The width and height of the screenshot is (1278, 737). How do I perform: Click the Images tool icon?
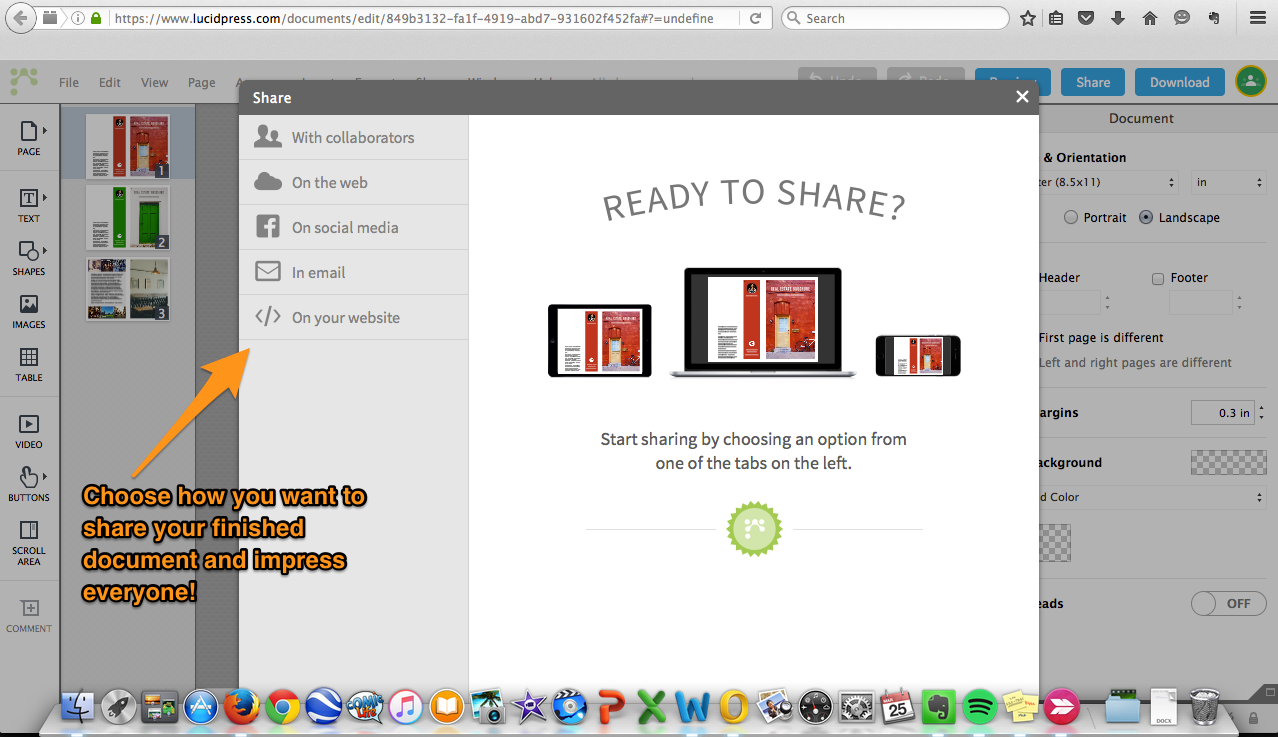click(29, 310)
